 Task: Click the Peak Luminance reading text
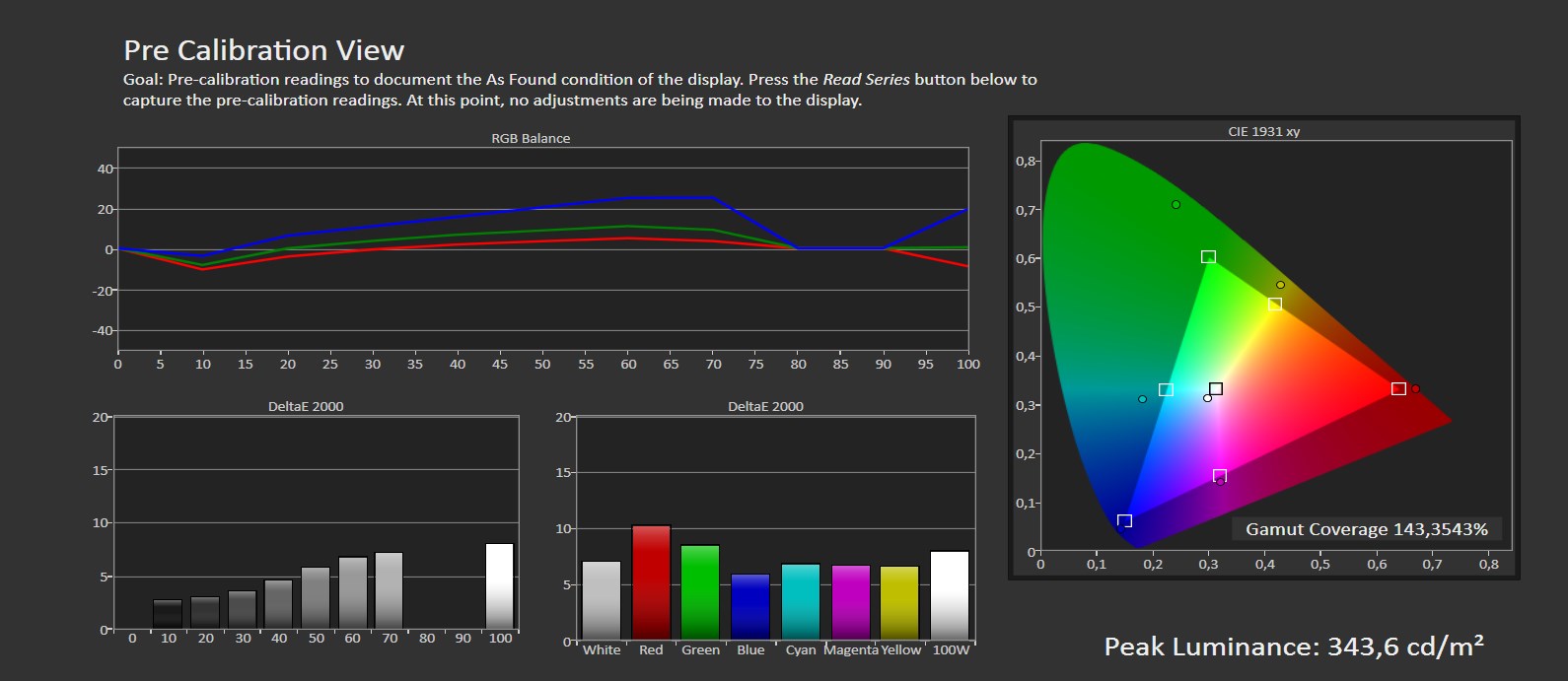[1293, 647]
